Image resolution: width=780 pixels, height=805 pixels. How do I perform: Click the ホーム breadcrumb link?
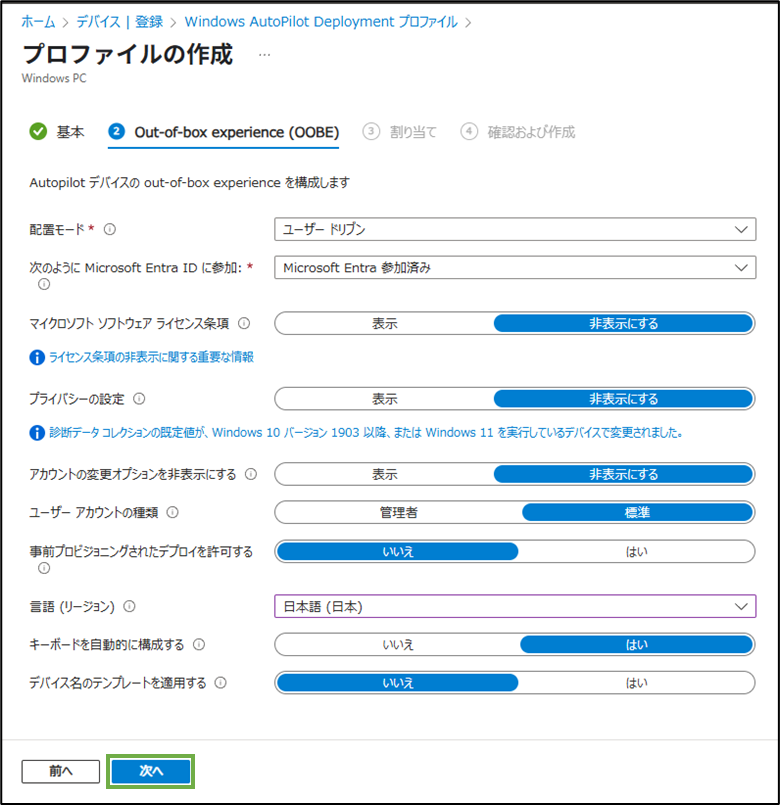tap(38, 22)
